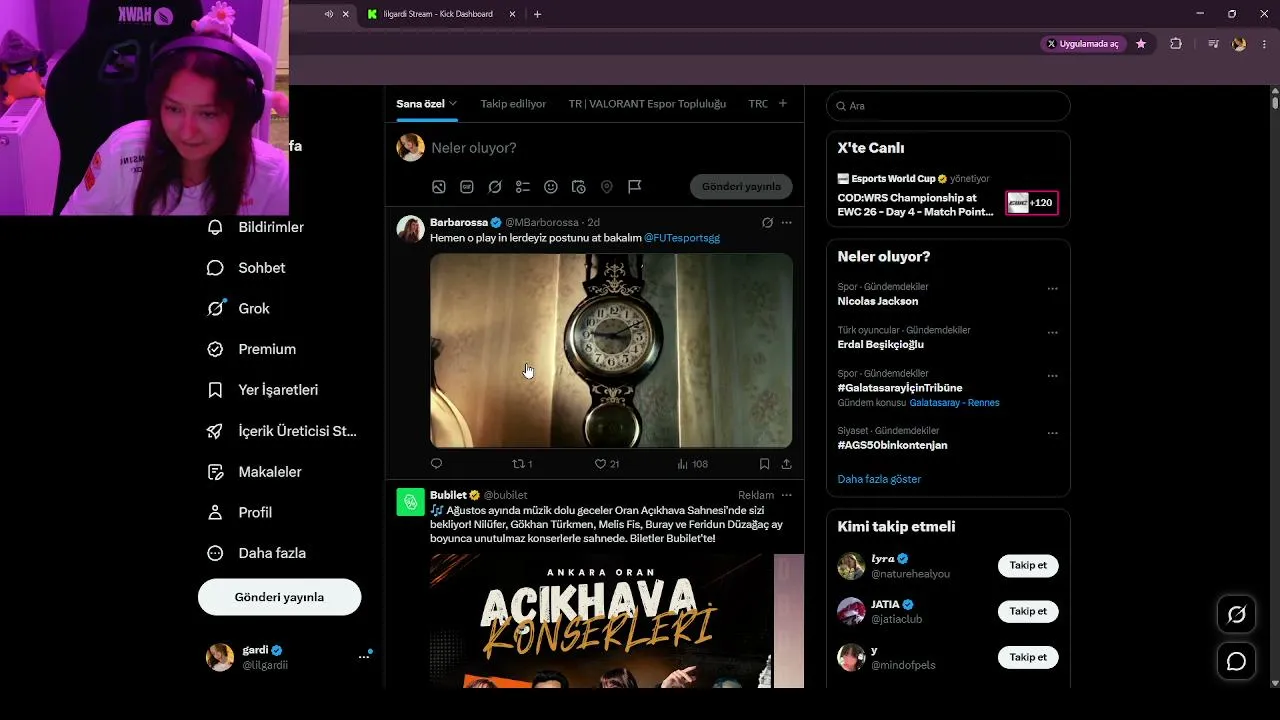This screenshot has height=720, width=1280.
Task: Open more options on Bubilet ad
Action: 786,495
